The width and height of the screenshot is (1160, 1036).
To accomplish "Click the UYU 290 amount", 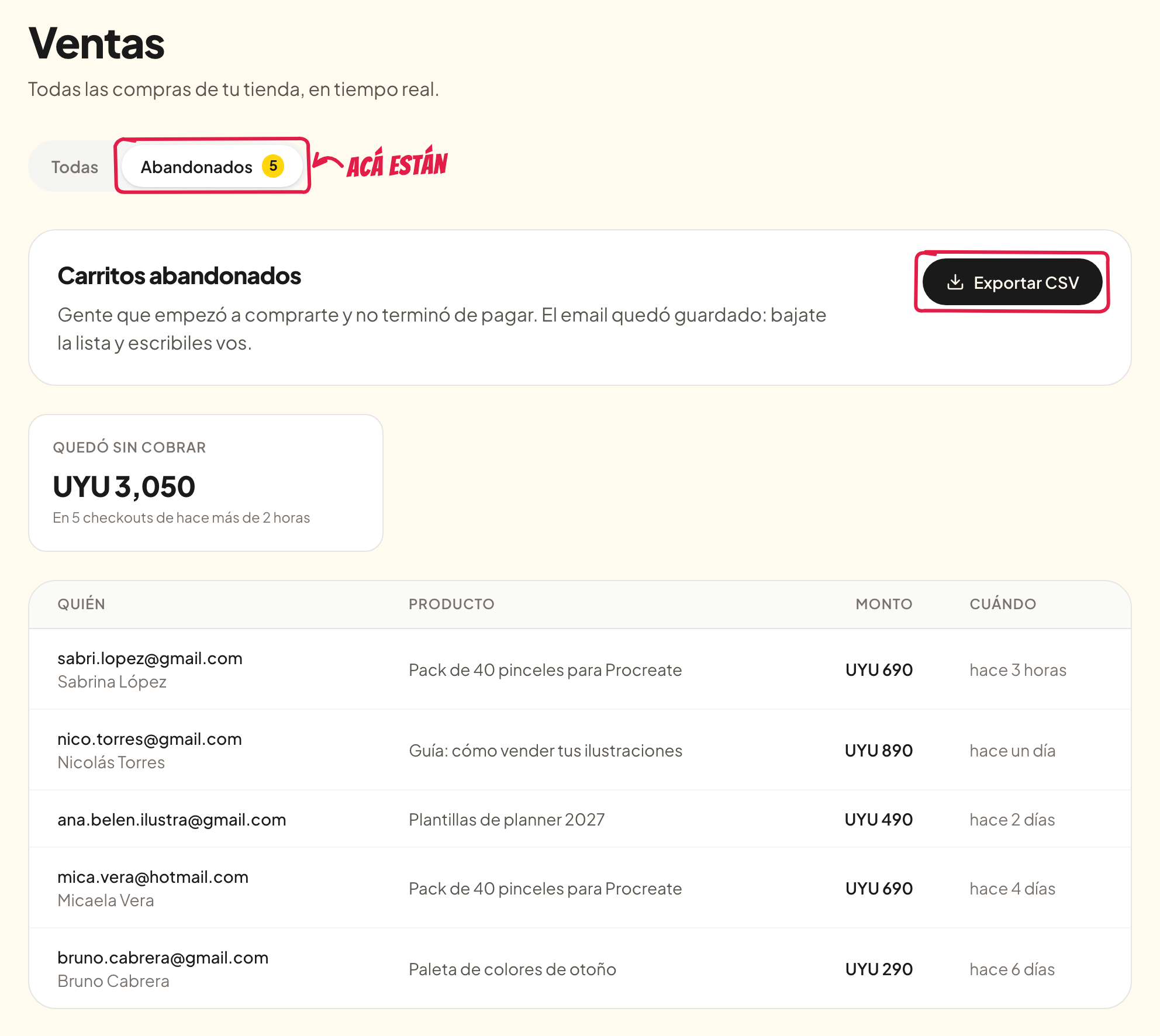I will (x=879, y=969).
